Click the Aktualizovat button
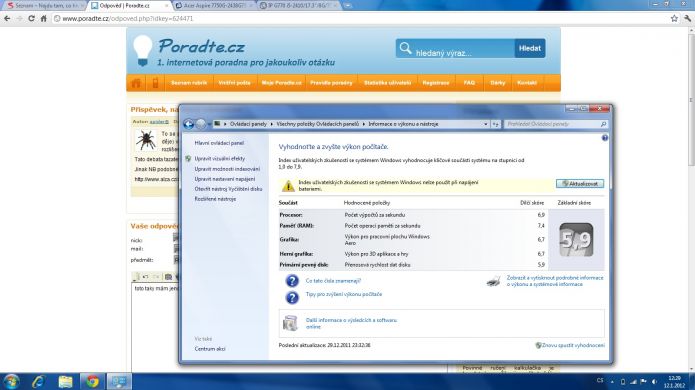This screenshot has height=390, width=695. [x=580, y=183]
